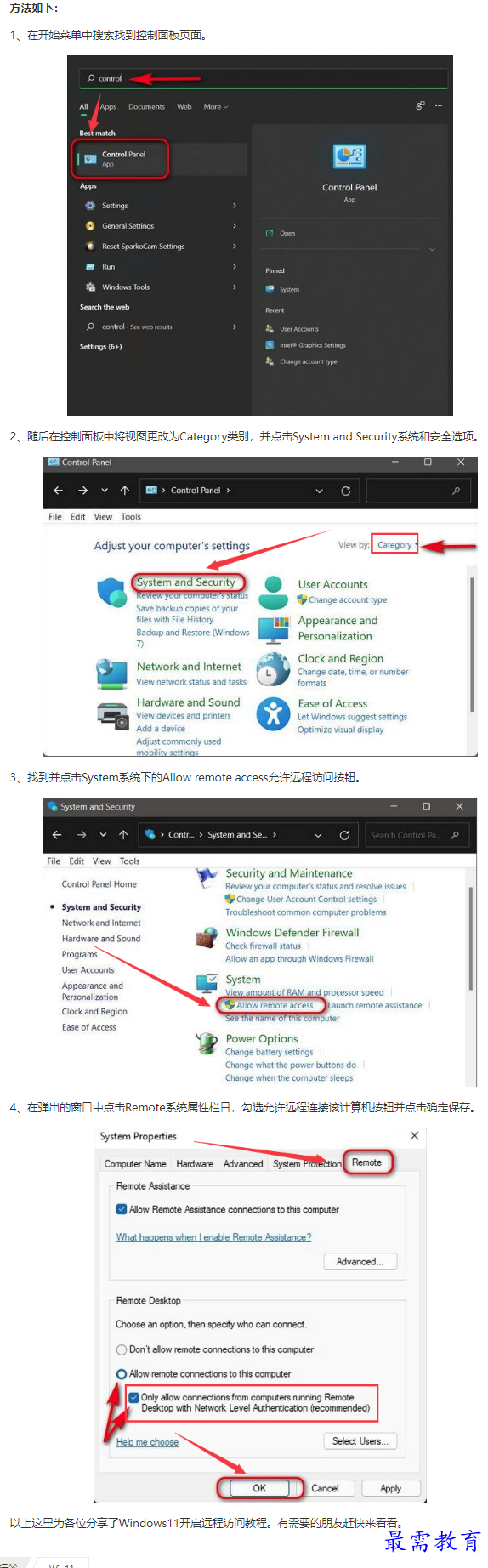Switch to the Remote tab
The width and height of the screenshot is (488, 1568).
pos(367,1162)
